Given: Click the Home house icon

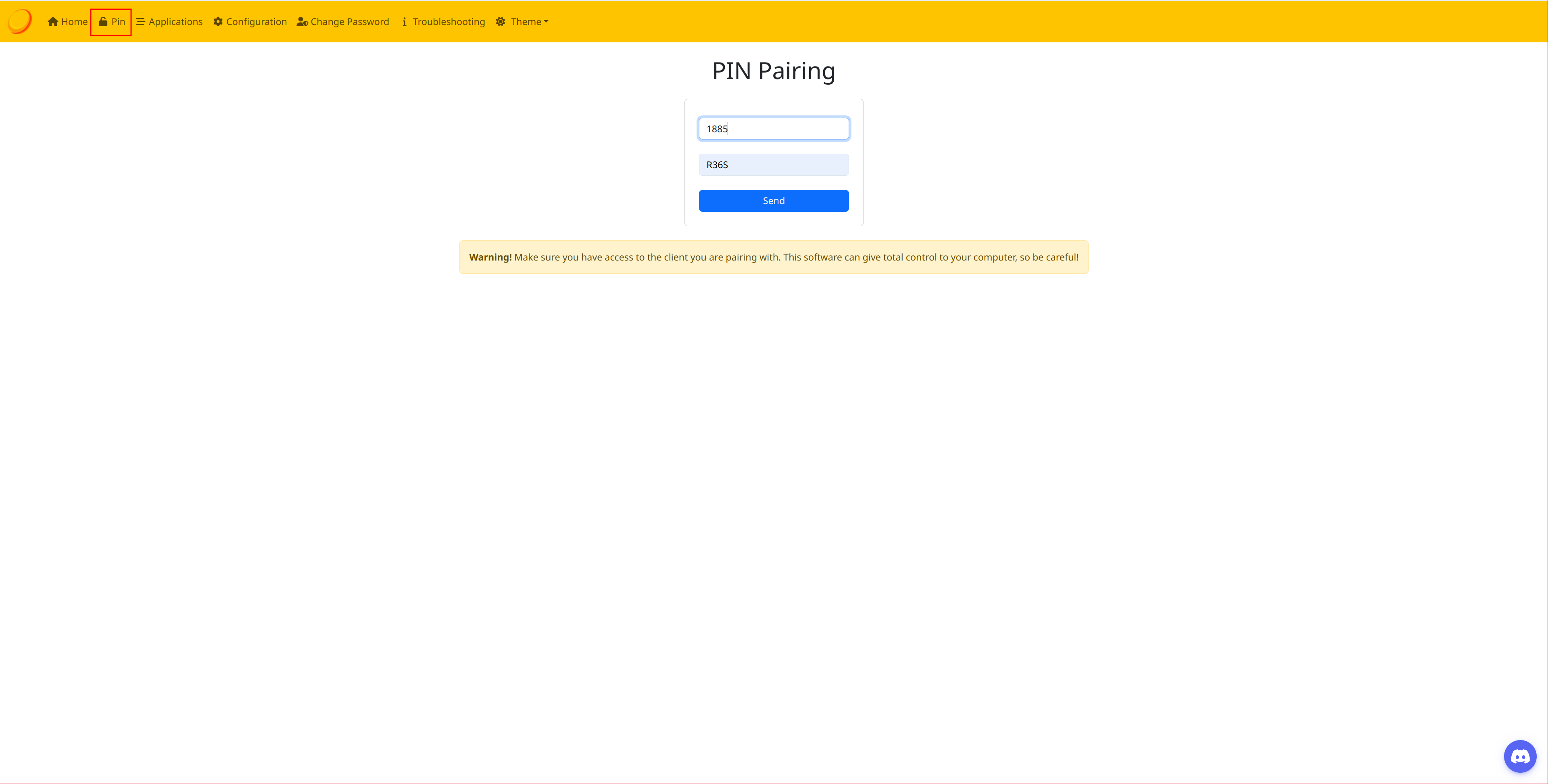Looking at the screenshot, I should pyautogui.click(x=53, y=22).
